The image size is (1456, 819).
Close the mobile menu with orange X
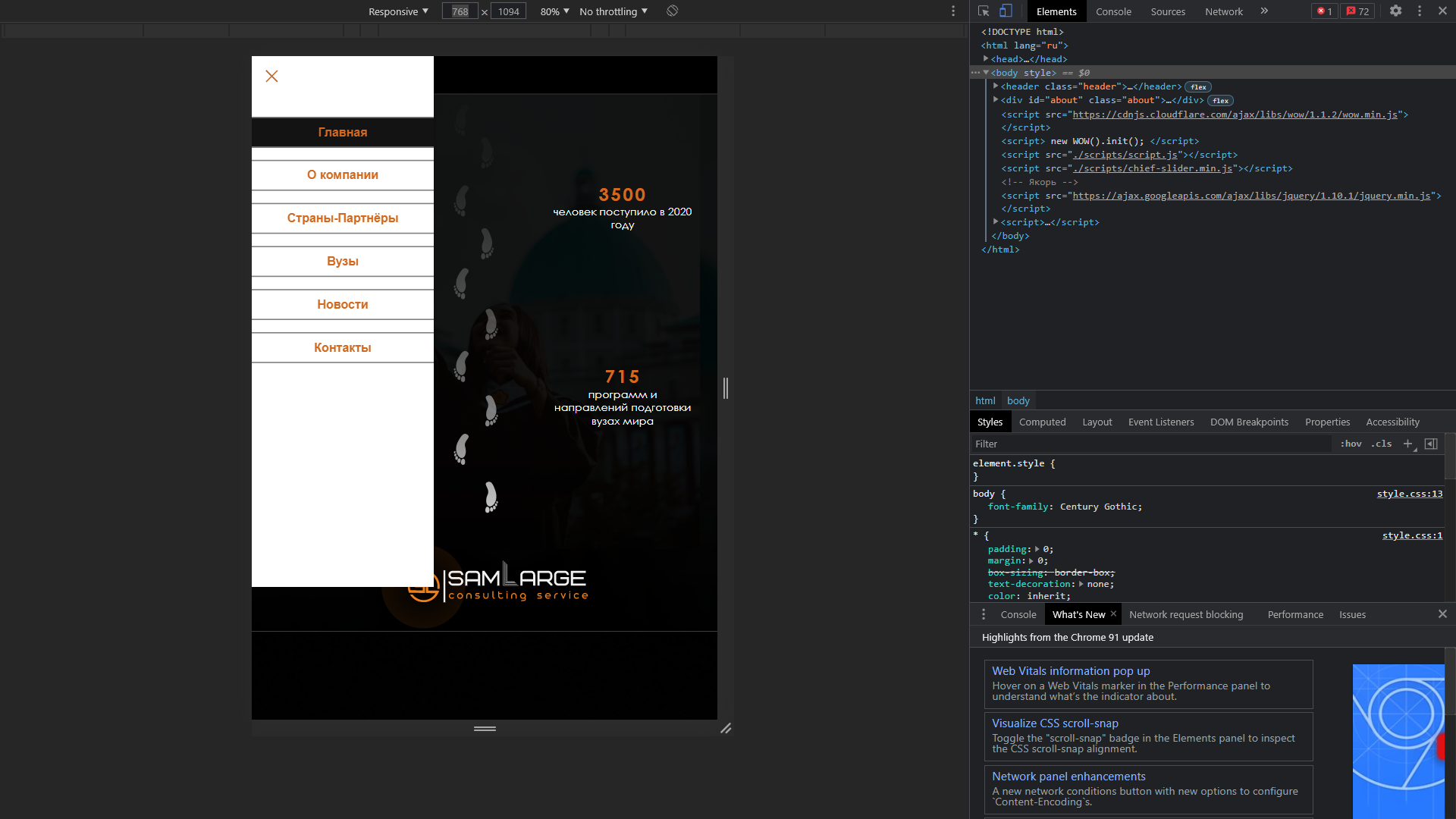[271, 77]
